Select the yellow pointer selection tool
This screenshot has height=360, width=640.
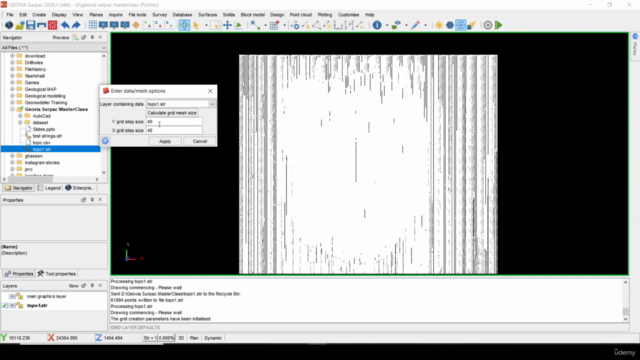196,25
